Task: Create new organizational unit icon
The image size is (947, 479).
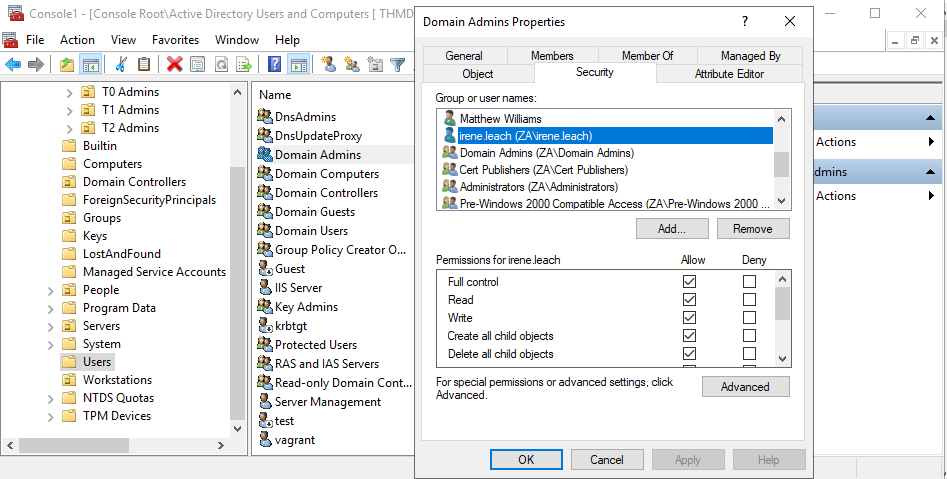Action: coord(375,64)
